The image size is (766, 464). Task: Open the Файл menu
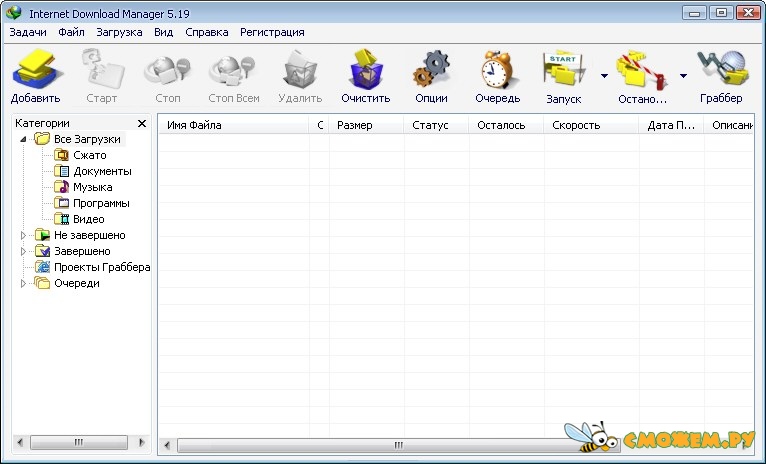[71, 32]
